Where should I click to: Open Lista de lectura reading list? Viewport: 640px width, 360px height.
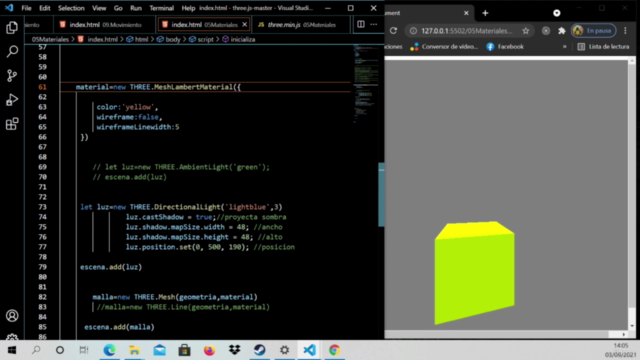(x=603, y=47)
